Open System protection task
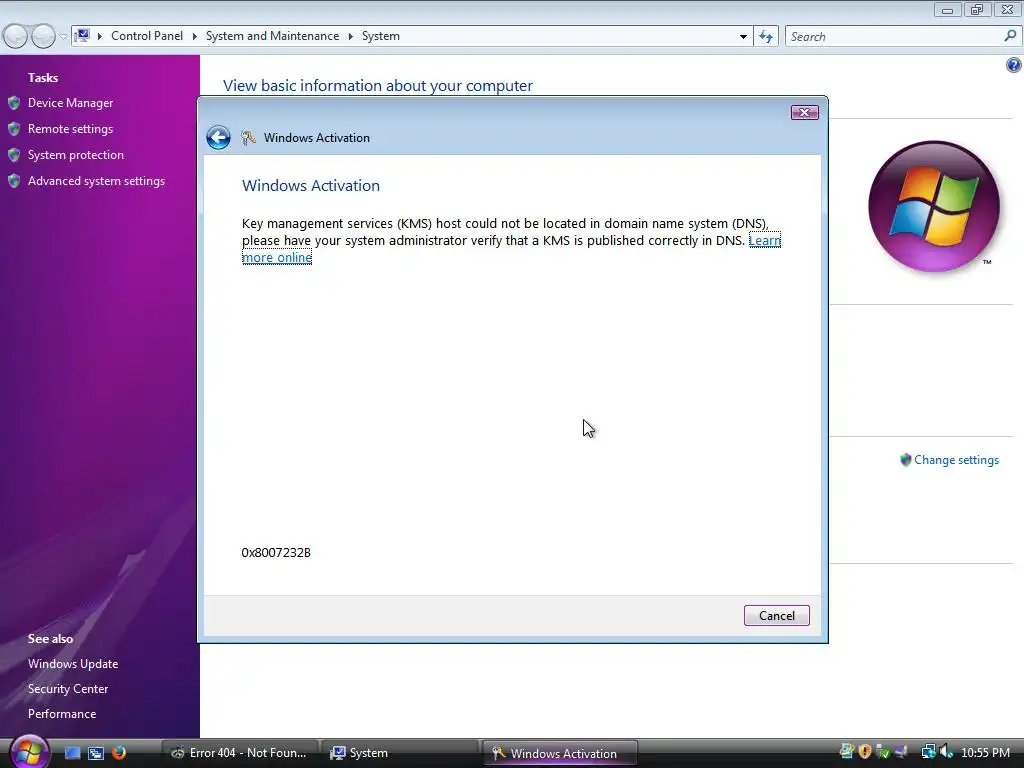This screenshot has height=768, width=1024. [76, 155]
